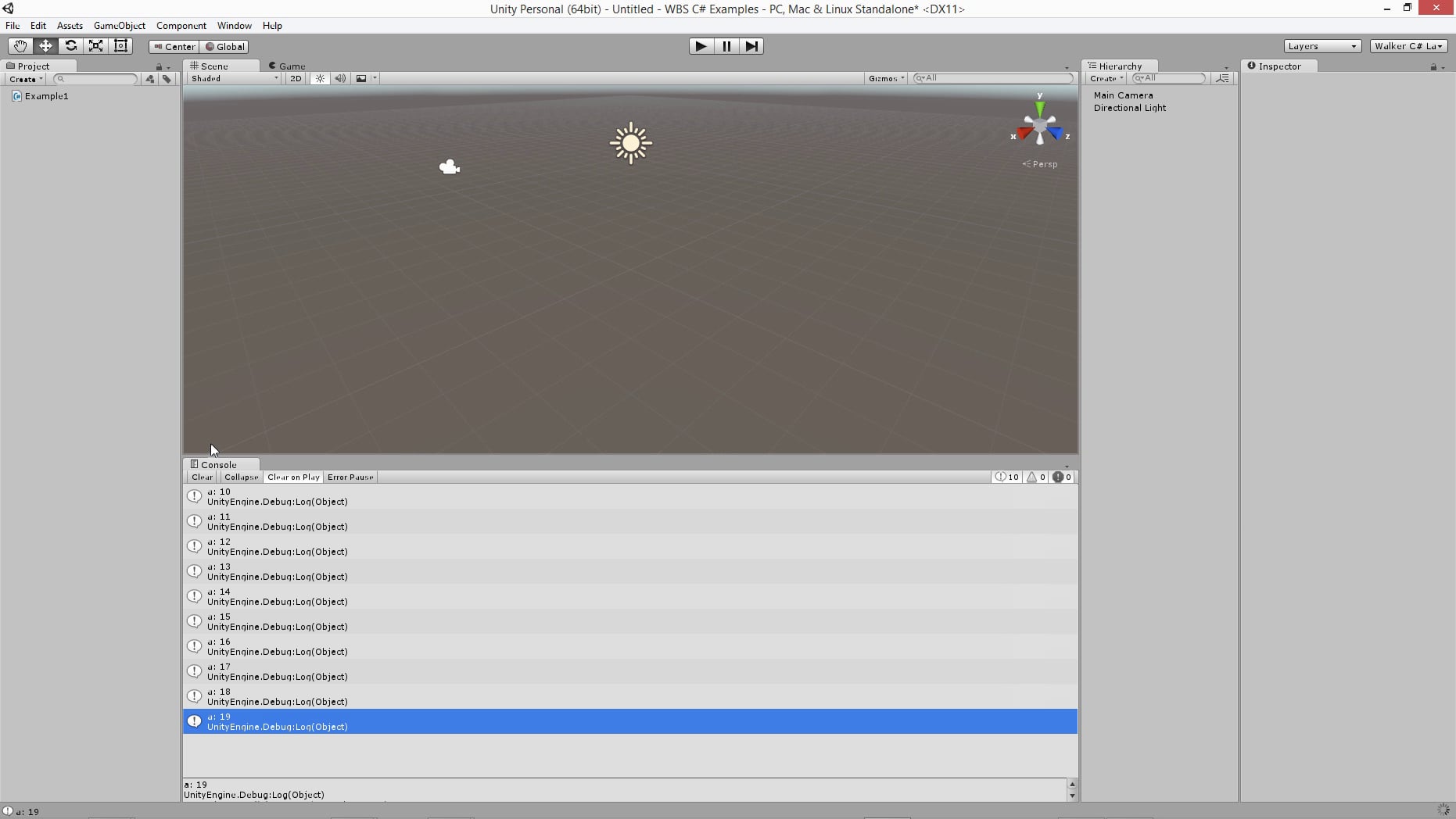This screenshot has width=1456, height=819.
Task: Toggle Error Pause option
Action: [x=350, y=477]
